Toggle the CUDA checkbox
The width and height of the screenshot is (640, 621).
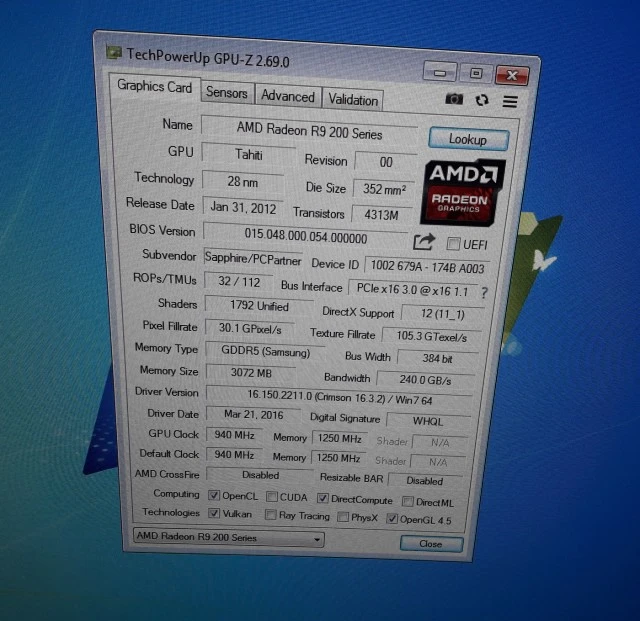click(272, 497)
